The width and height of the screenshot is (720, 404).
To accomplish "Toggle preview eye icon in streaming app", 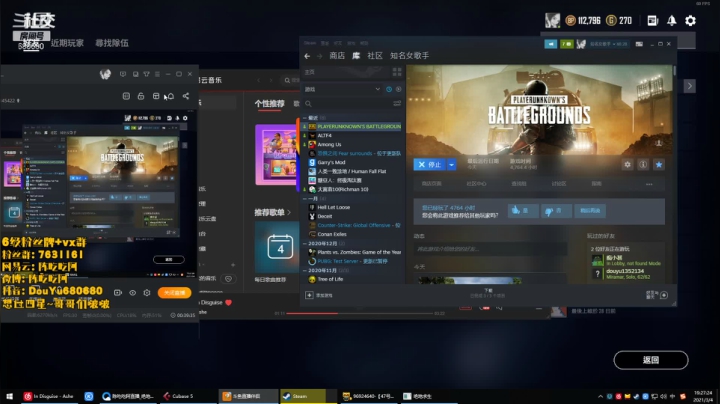I will pos(132,292).
